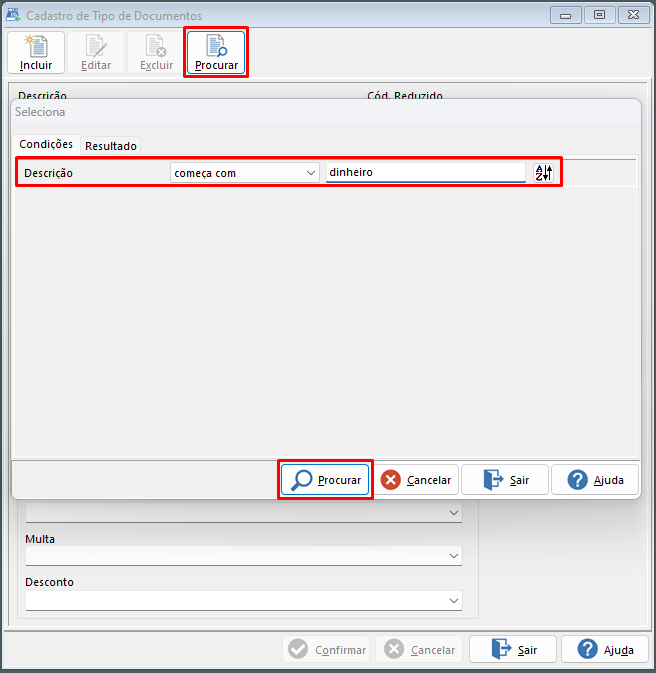Click the Procurar toolbar button at top

(x=216, y=52)
